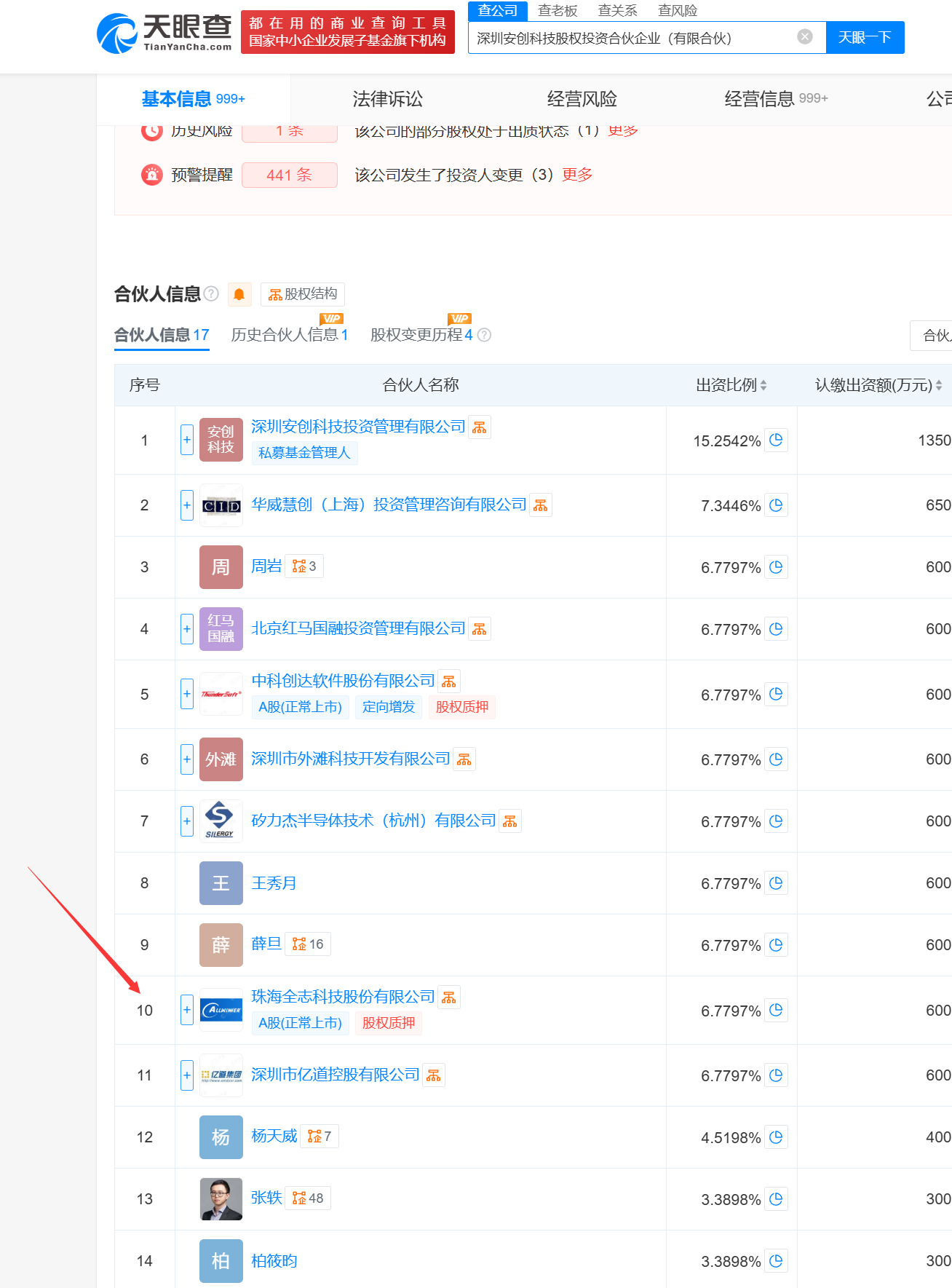The width and height of the screenshot is (952, 1288).
Task: Click pie chart icon in 柏筱昀 row
Action: click(x=776, y=1261)
